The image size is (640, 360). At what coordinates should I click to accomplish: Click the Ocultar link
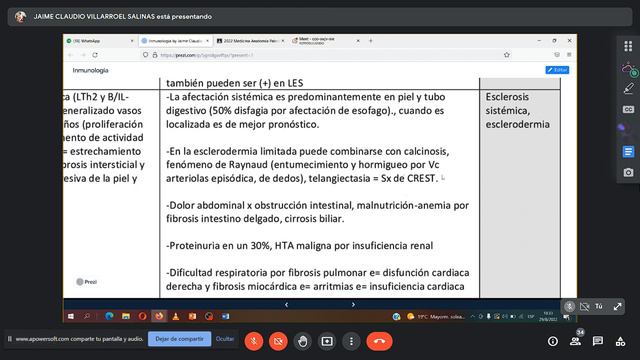coord(225,339)
